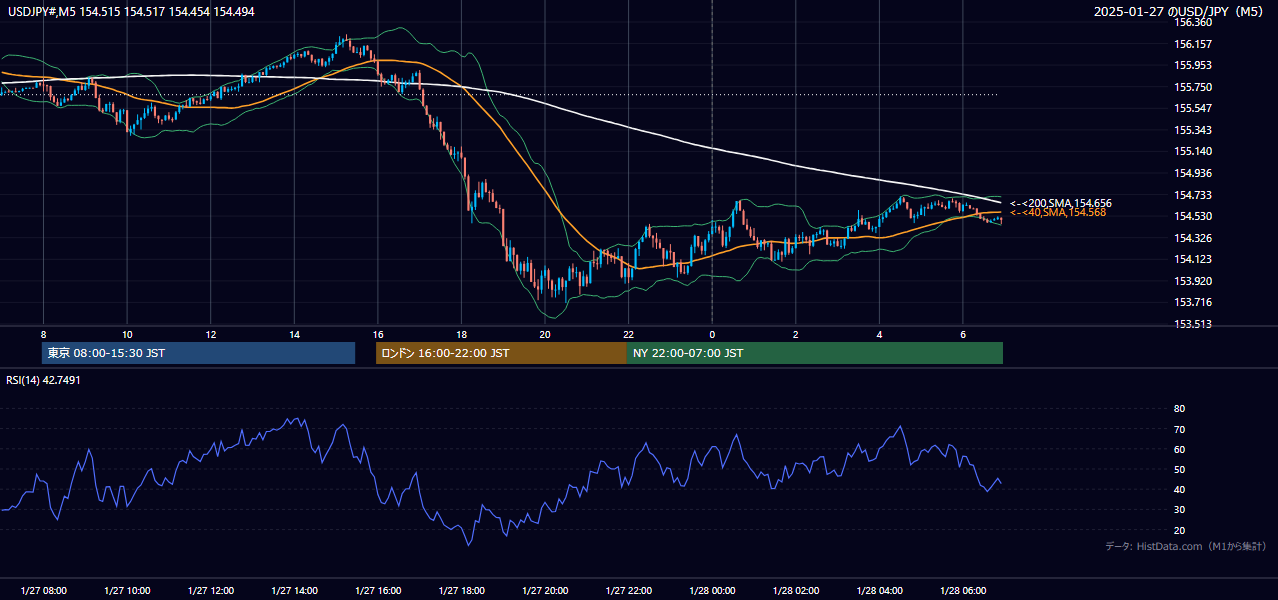1278x600 pixels.
Task: Click the 153.513 price axis label
Action: click(1194, 324)
